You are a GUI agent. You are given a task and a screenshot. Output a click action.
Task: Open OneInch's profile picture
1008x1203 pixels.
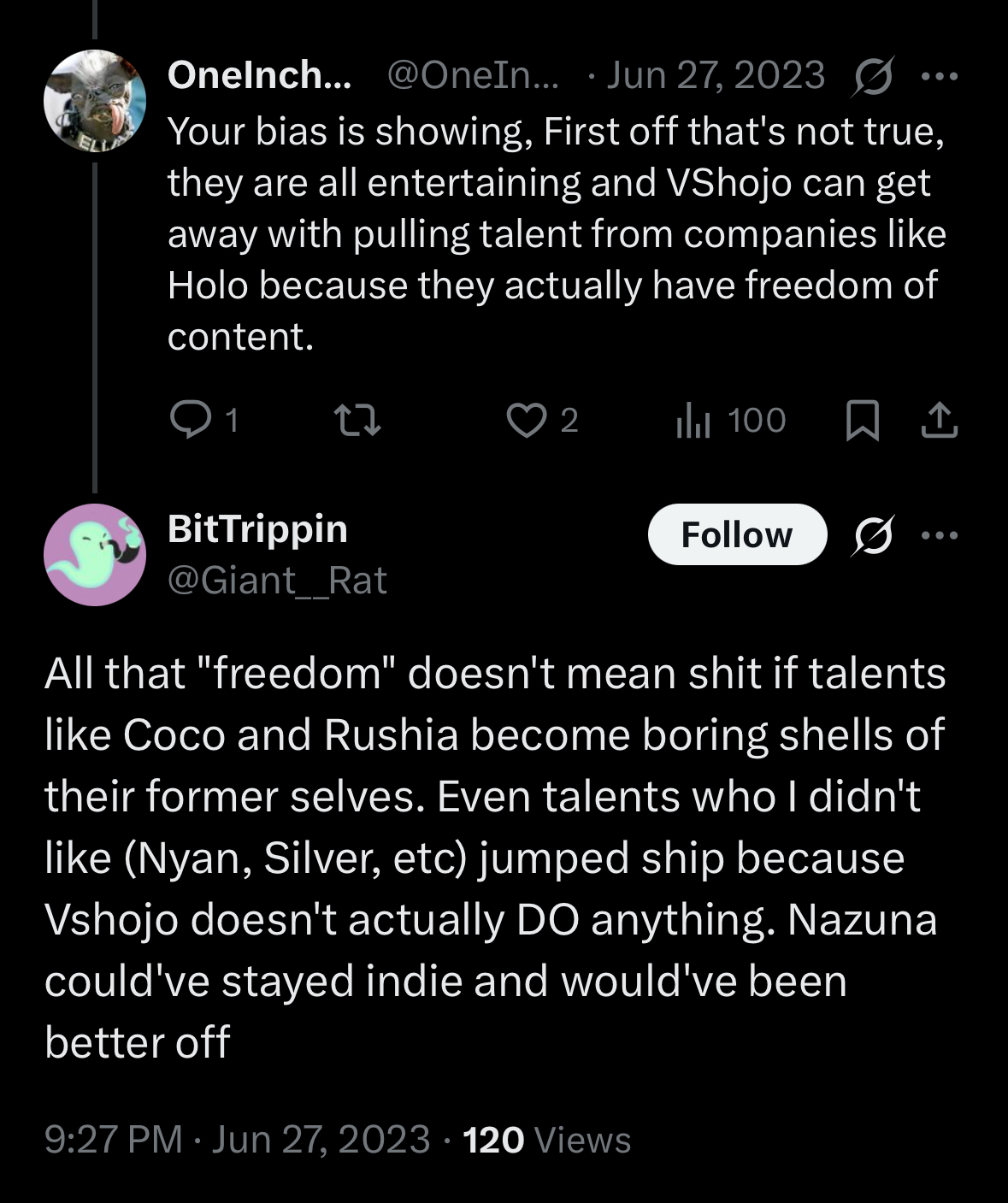click(x=95, y=101)
